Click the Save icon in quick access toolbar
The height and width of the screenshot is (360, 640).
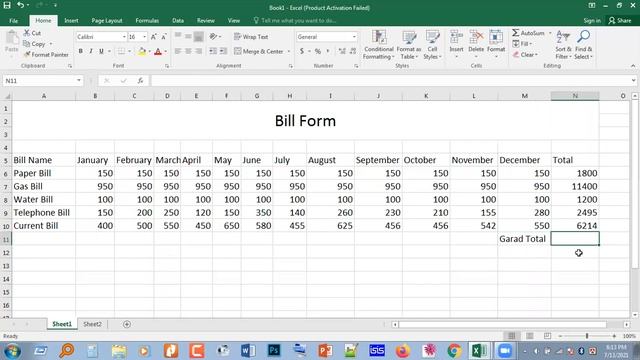7,5
